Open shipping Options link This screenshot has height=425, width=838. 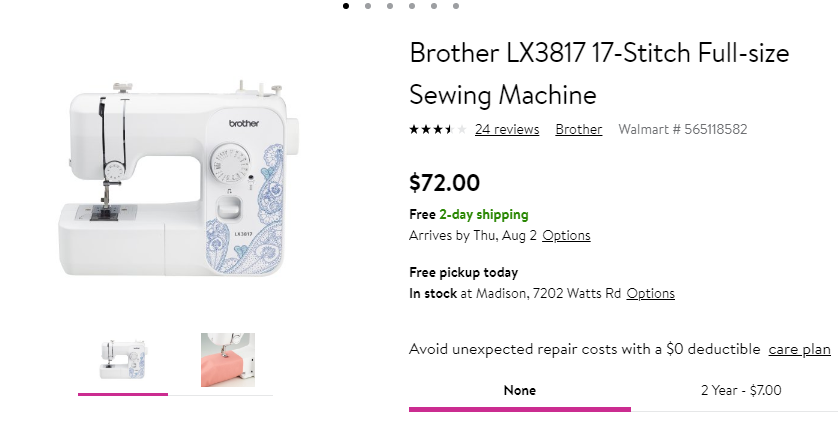pyautogui.click(x=566, y=236)
